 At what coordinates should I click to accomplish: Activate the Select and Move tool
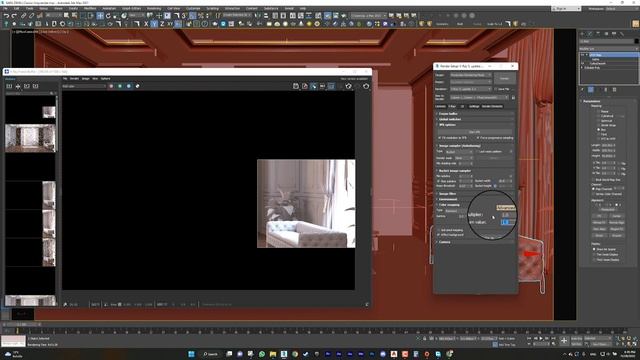[x=100, y=16]
